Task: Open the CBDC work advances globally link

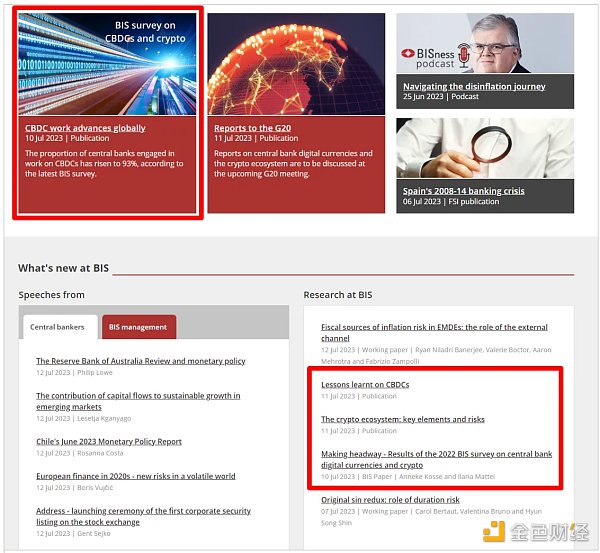Action: [85, 128]
